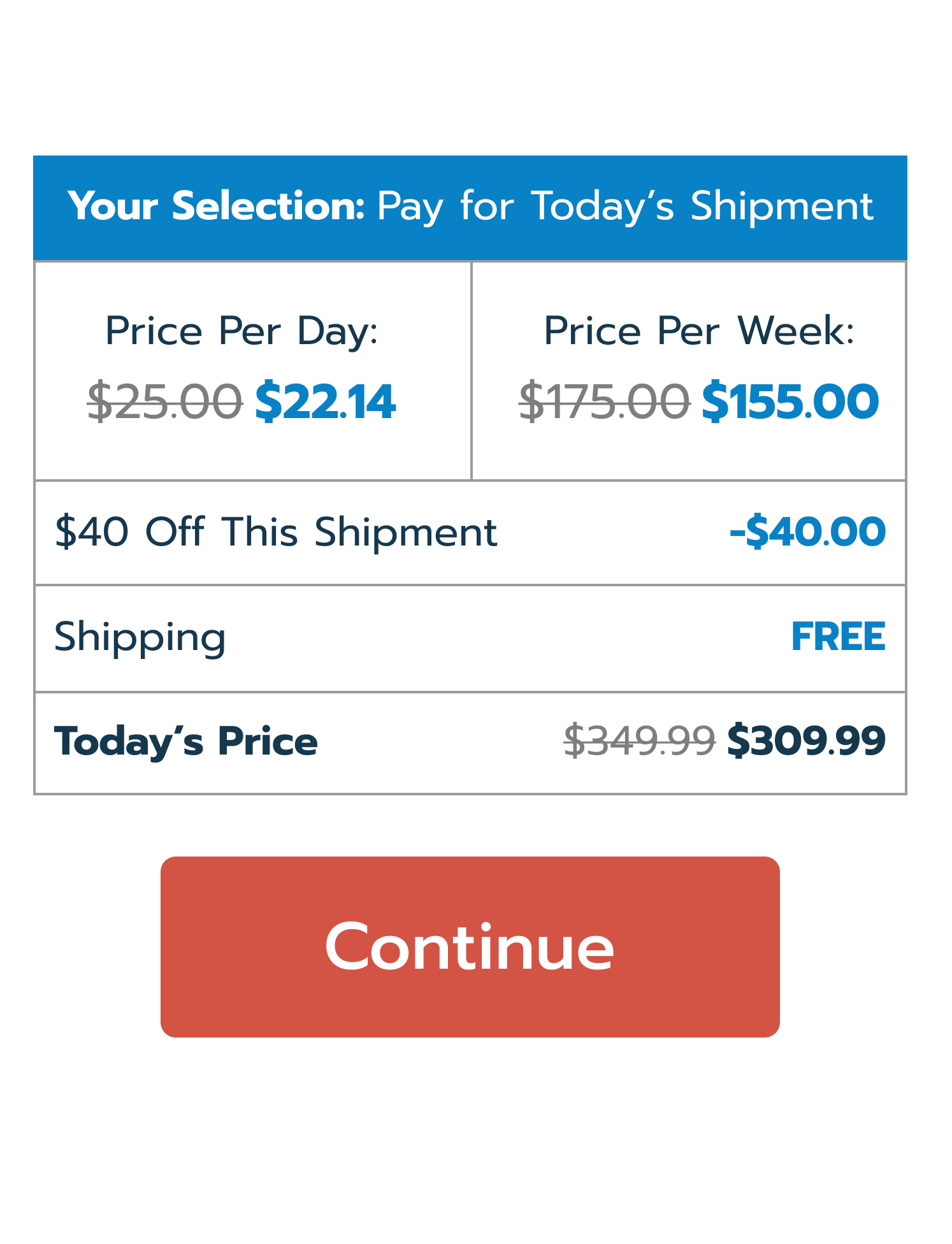952x1244 pixels.
Task: Select the blue $22.14 daily price
Action: point(325,402)
